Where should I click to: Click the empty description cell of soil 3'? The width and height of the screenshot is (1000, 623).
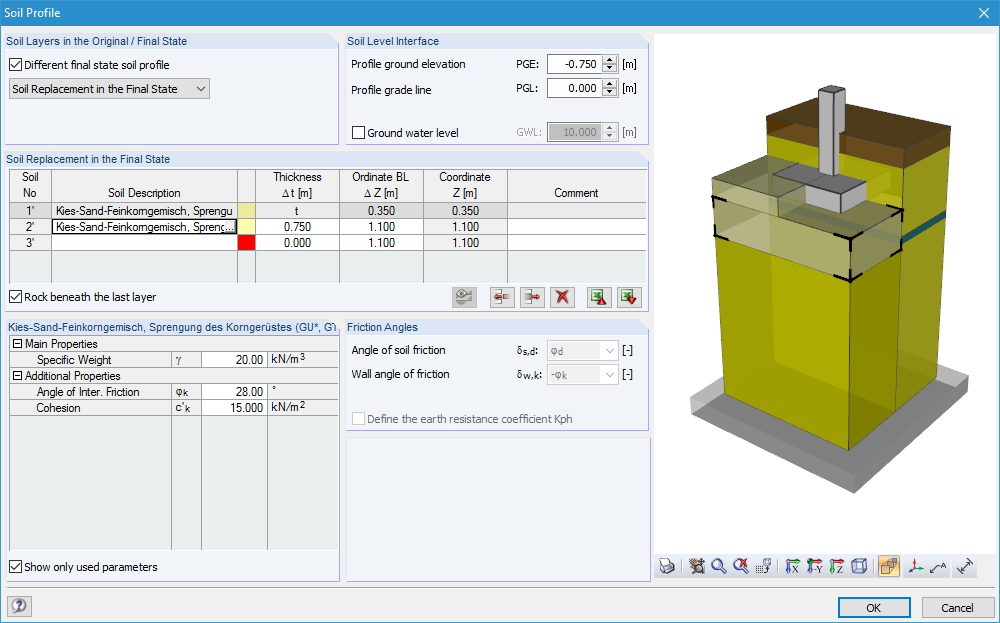[144, 242]
